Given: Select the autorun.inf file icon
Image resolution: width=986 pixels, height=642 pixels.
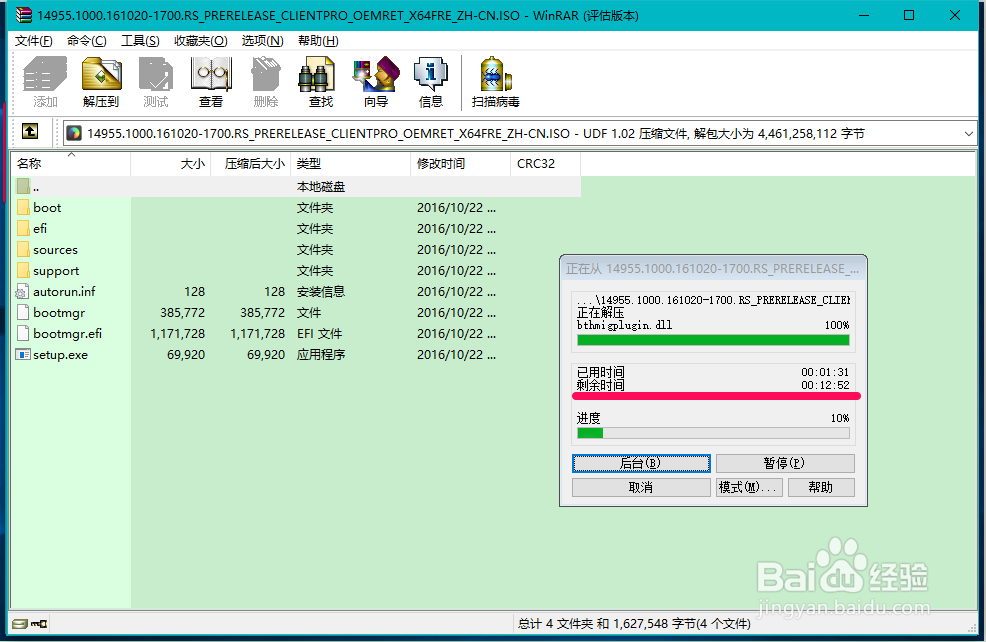Looking at the screenshot, I should pyautogui.click(x=23, y=292).
